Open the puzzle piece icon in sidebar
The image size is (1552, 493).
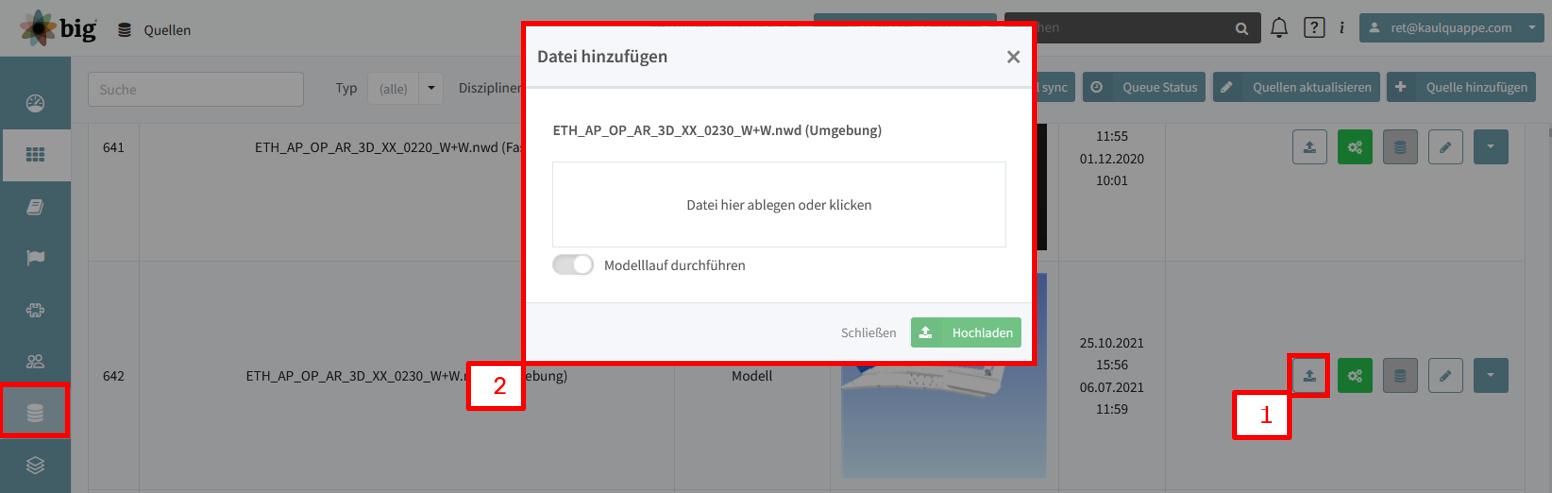[36, 310]
